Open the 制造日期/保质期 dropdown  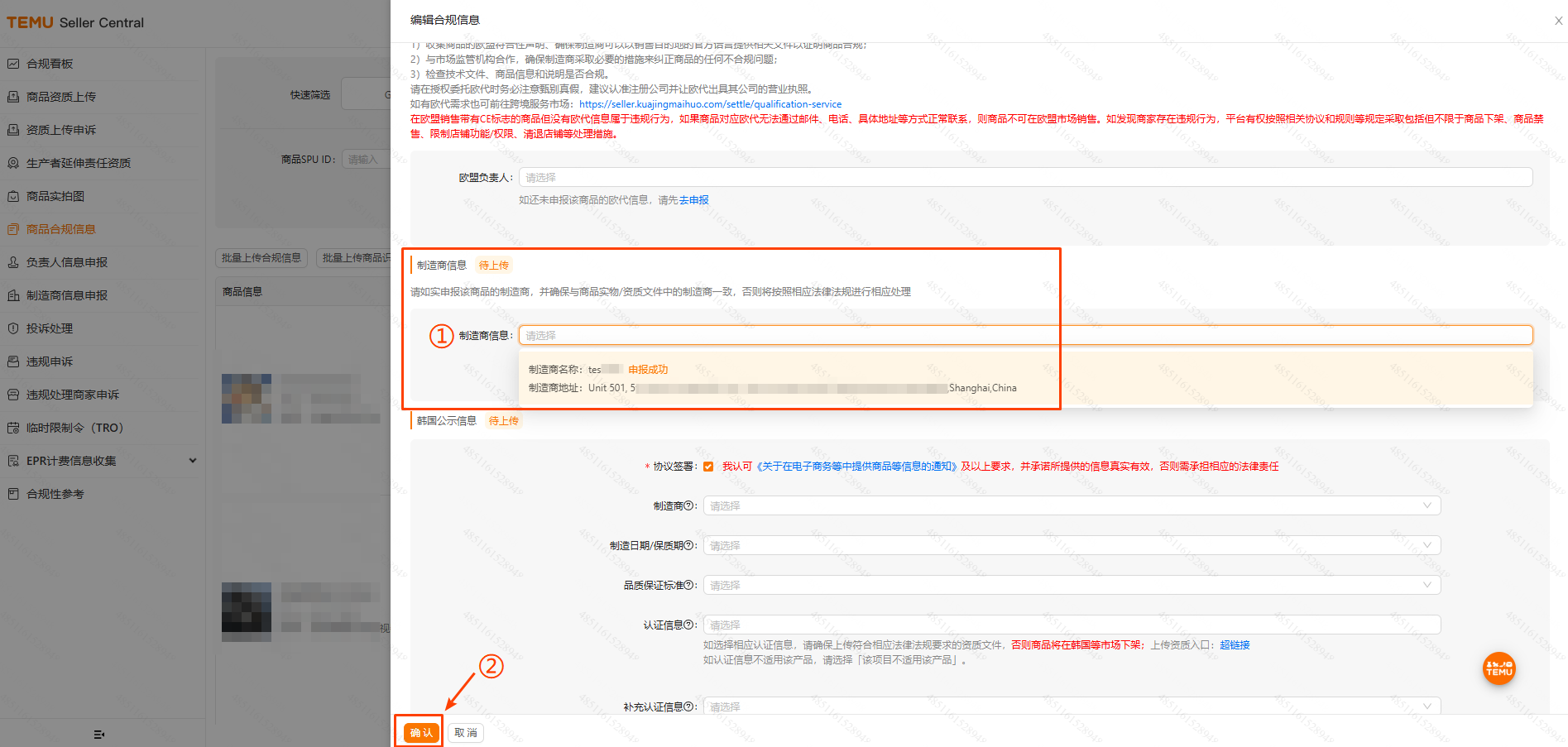pyautogui.click(x=1072, y=545)
